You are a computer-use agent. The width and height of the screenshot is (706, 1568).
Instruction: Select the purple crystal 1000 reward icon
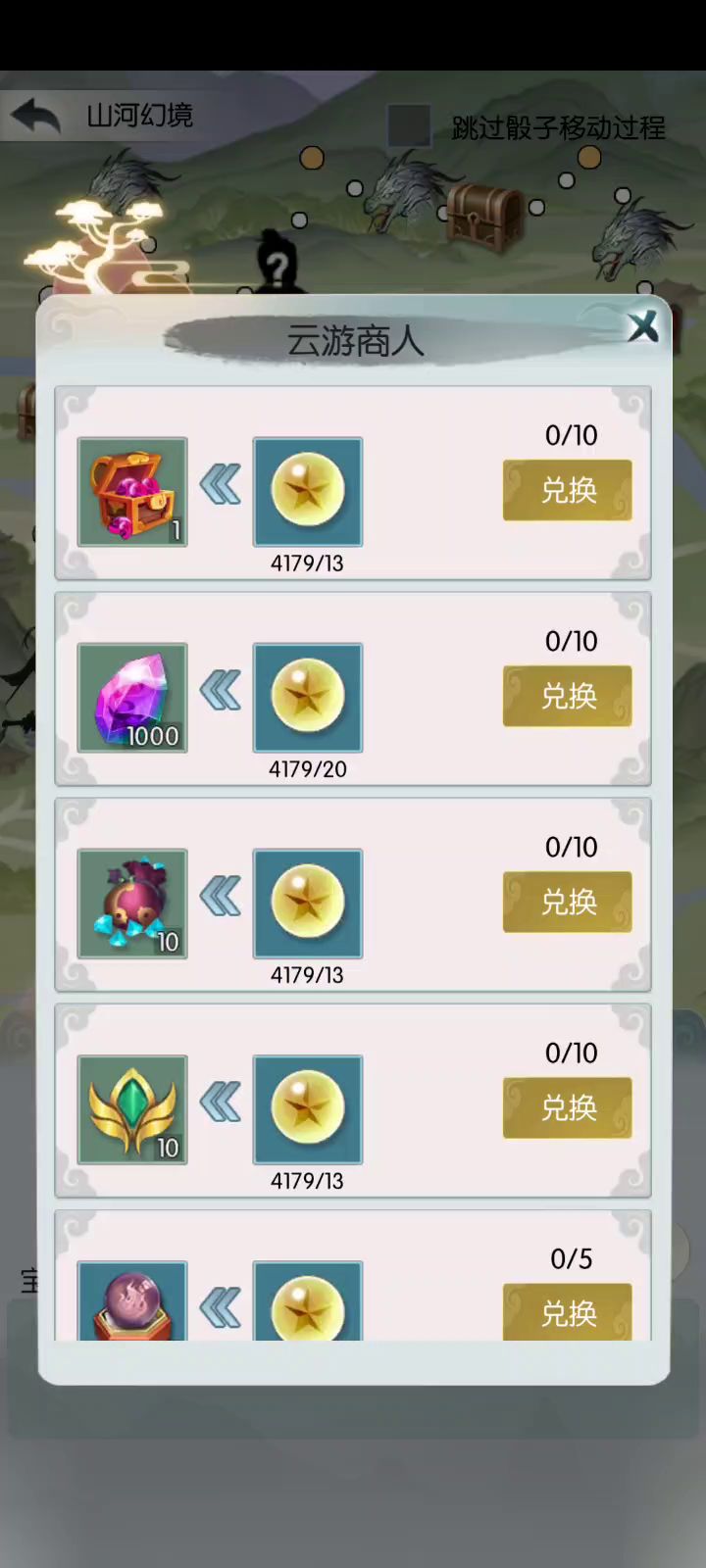(132, 698)
